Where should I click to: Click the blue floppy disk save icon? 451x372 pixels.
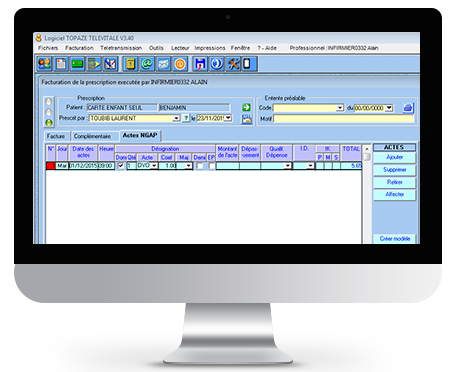pyautogui.click(x=200, y=64)
